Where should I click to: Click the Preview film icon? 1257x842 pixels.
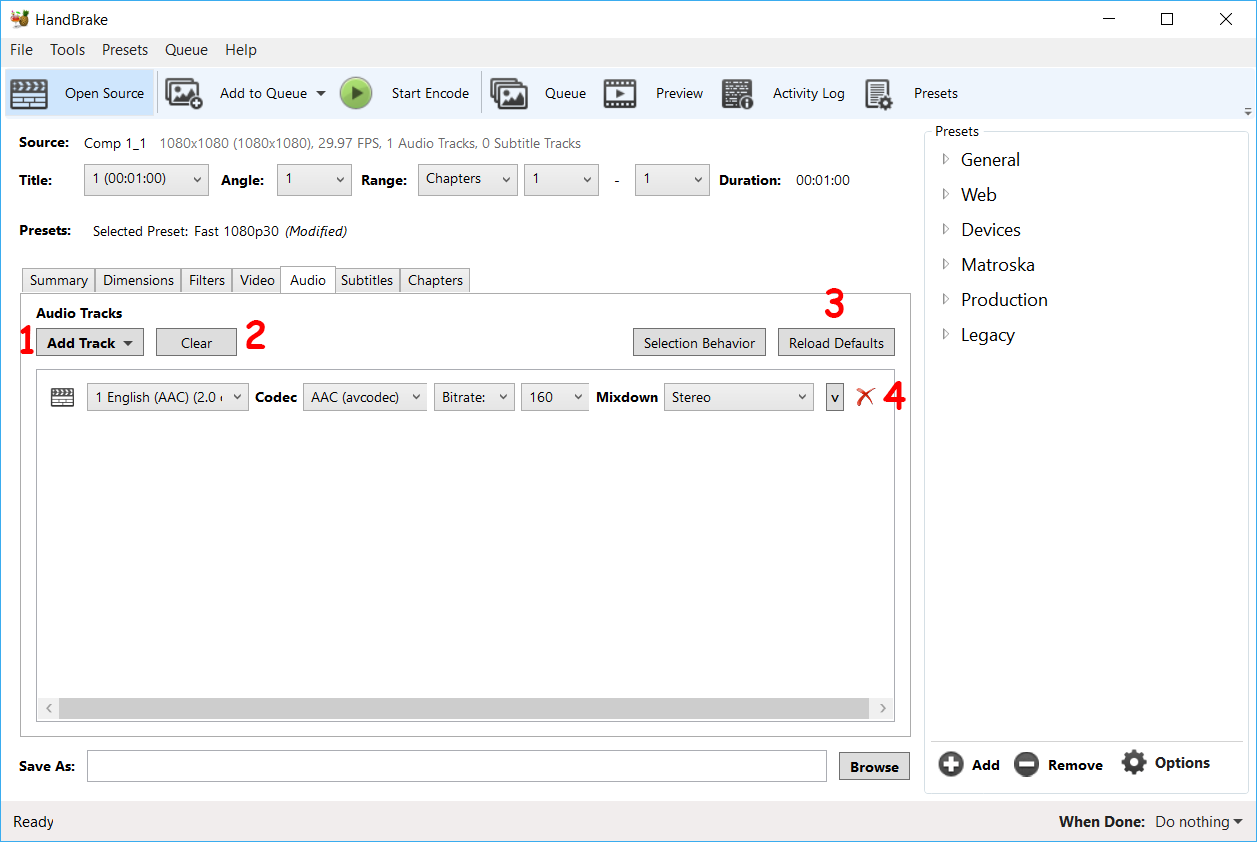[x=620, y=93]
